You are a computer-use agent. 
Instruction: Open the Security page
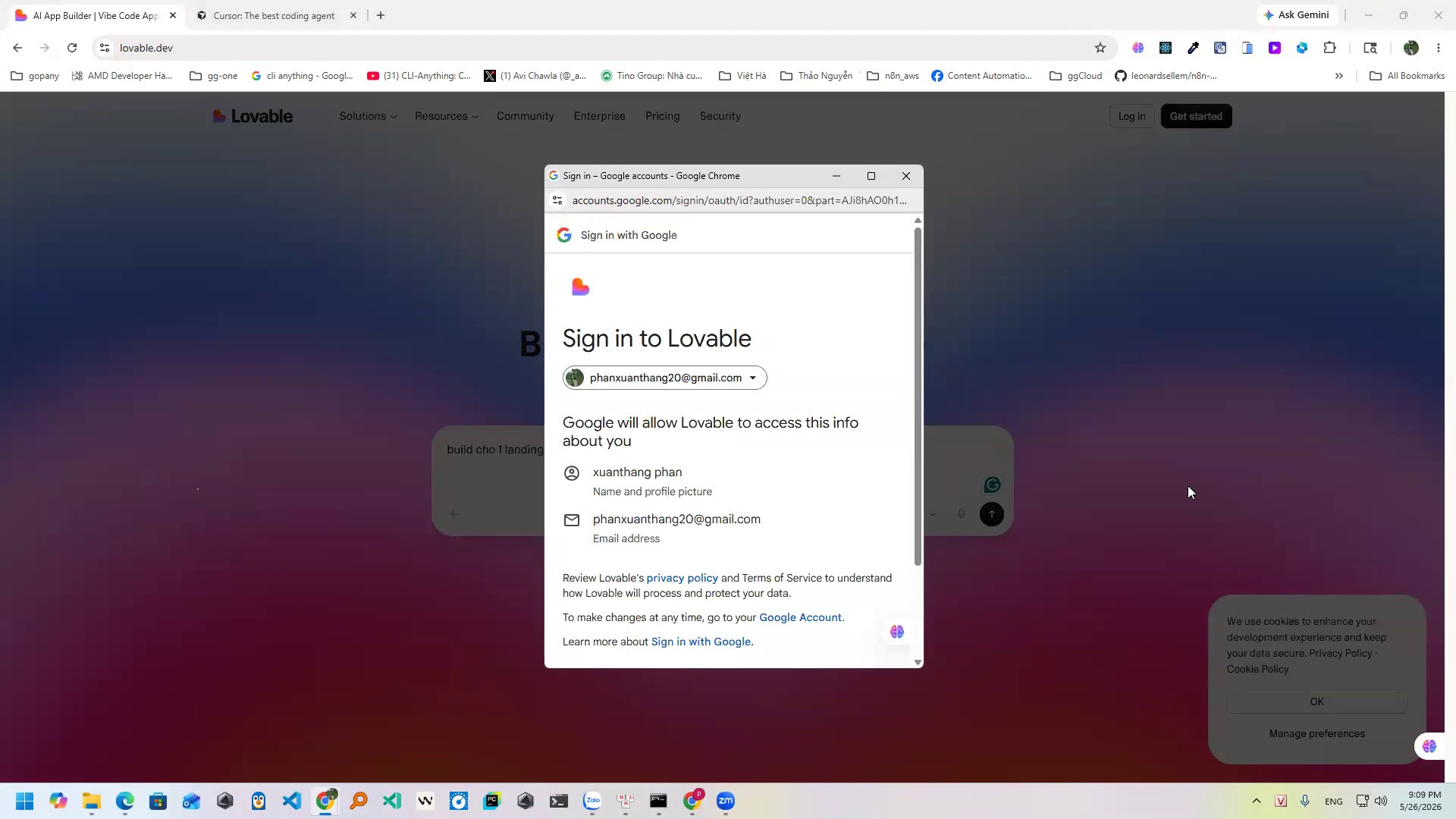(720, 116)
